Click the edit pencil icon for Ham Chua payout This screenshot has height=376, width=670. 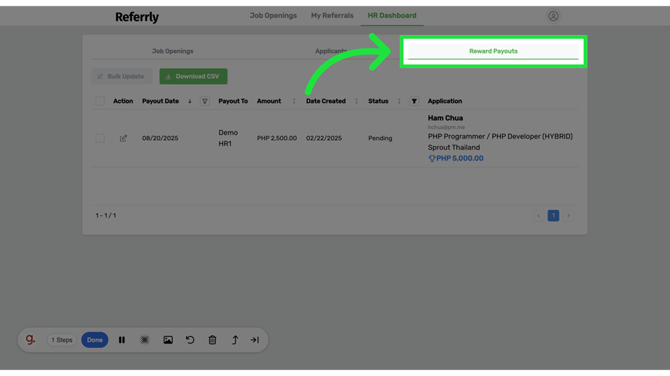(123, 138)
